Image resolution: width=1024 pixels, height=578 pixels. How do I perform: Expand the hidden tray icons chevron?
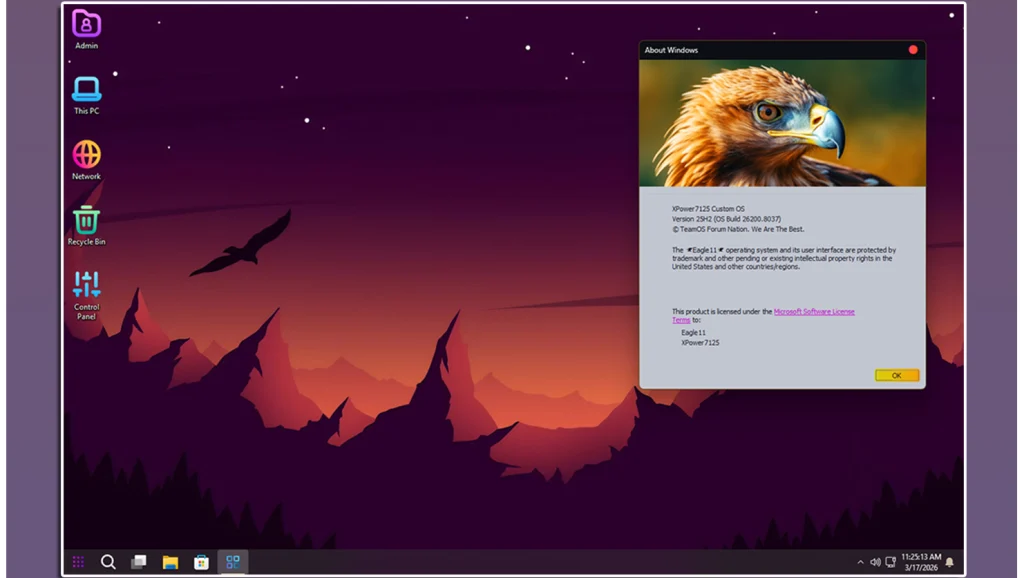(860, 562)
